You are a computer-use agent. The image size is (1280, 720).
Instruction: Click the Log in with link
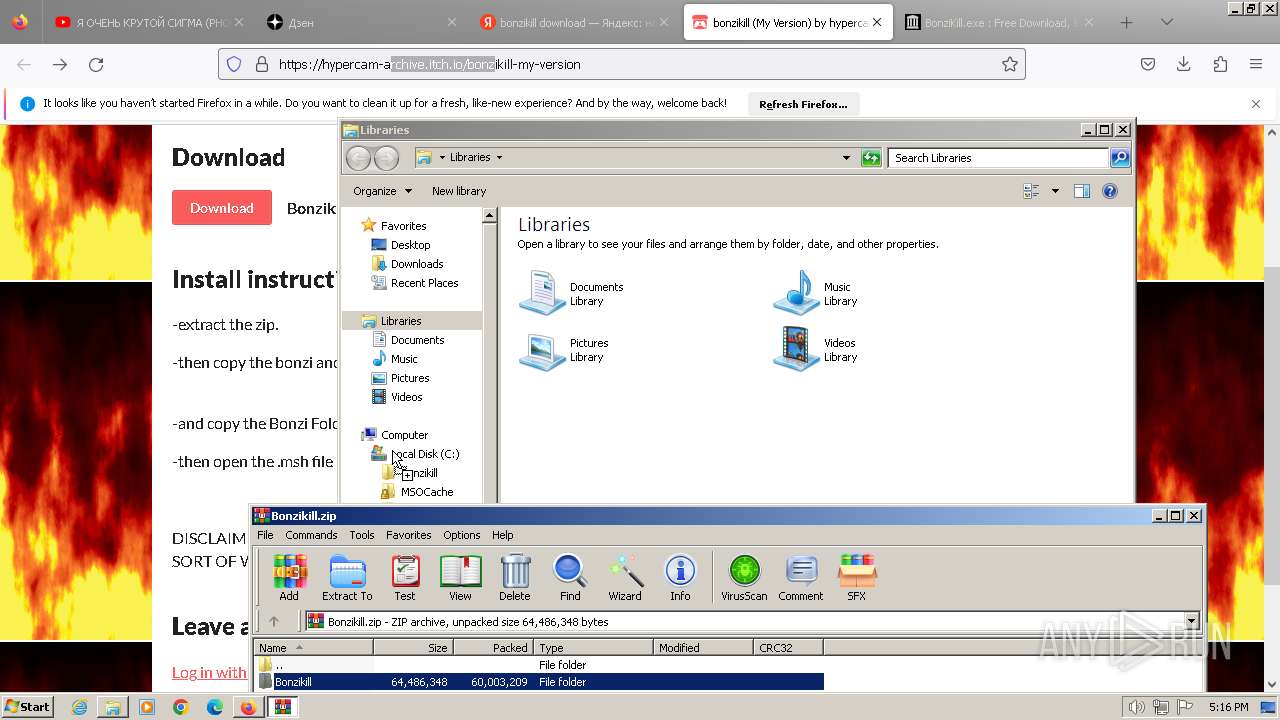[x=209, y=672]
